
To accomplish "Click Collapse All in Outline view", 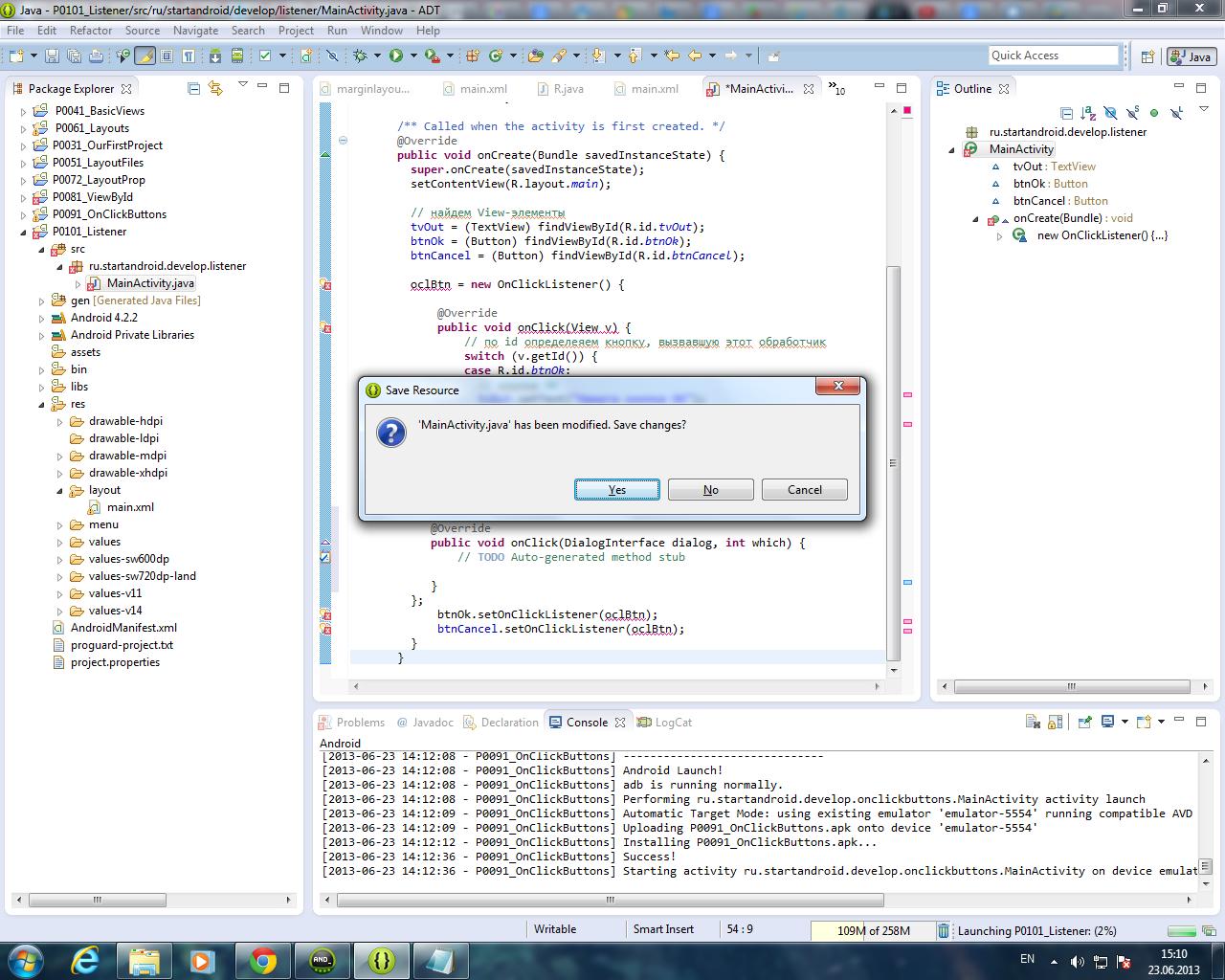I will pyautogui.click(x=1066, y=113).
